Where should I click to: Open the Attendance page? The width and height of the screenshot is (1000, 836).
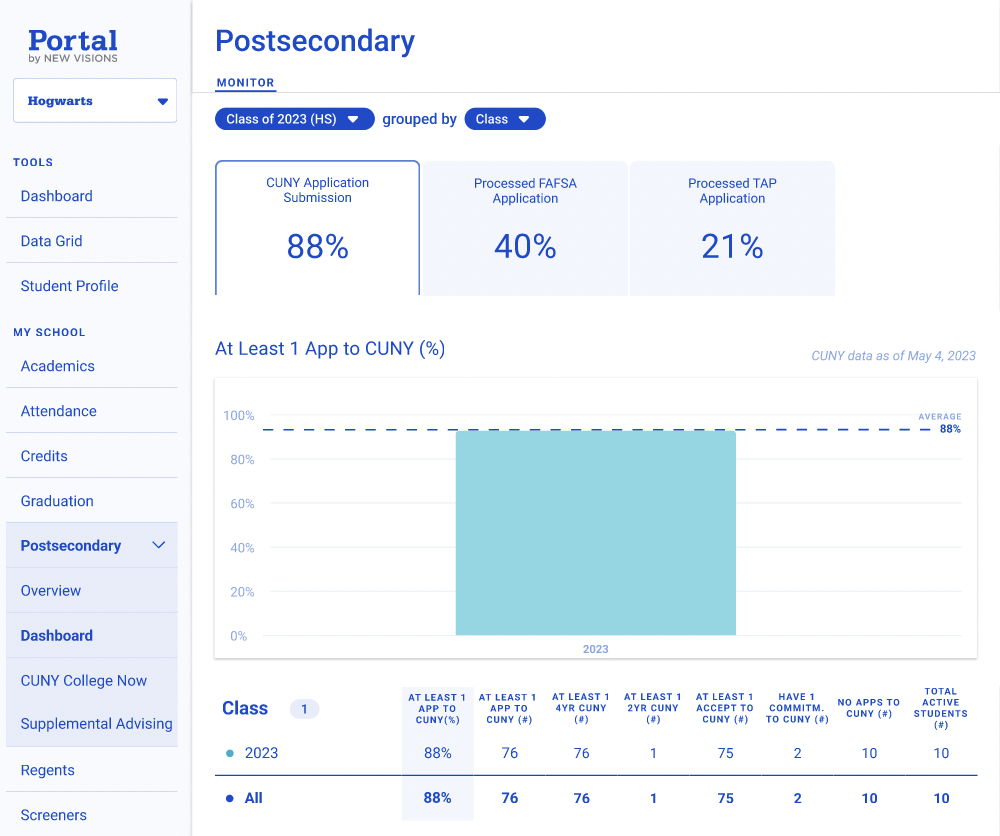tap(59, 411)
